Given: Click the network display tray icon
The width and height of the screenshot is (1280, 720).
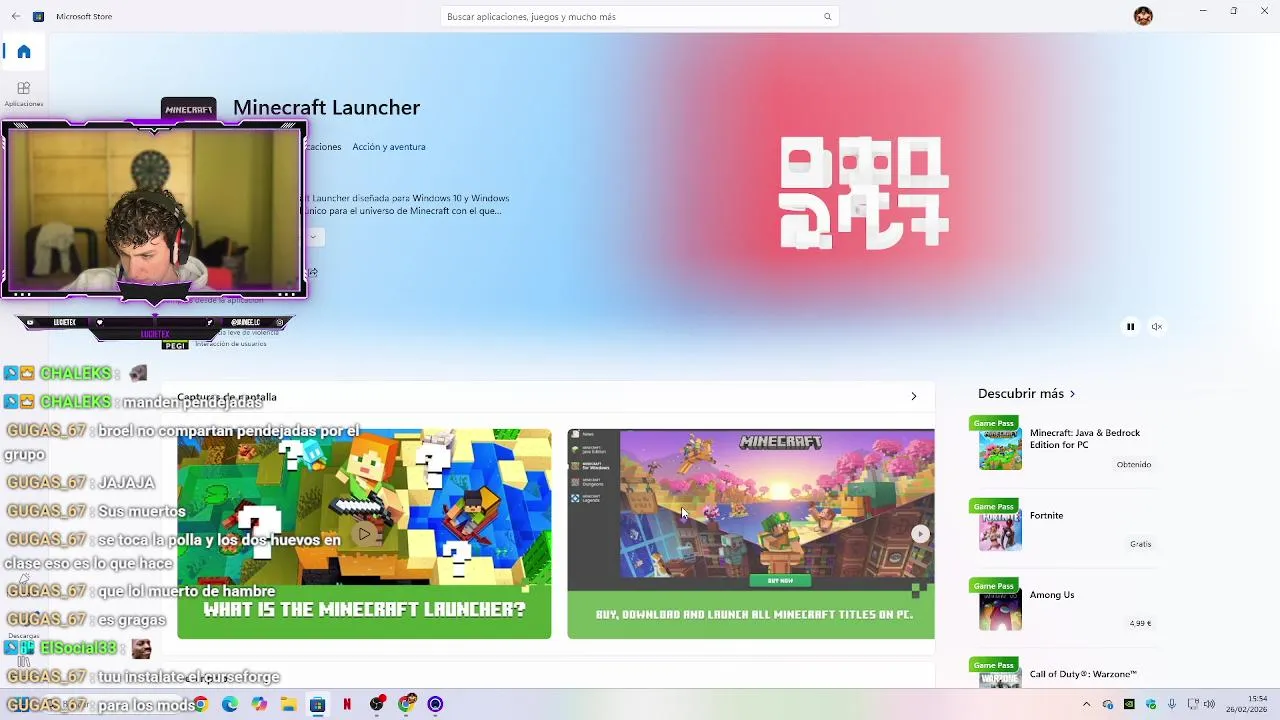Looking at the screenshot, I should (x=1192, y=704).
